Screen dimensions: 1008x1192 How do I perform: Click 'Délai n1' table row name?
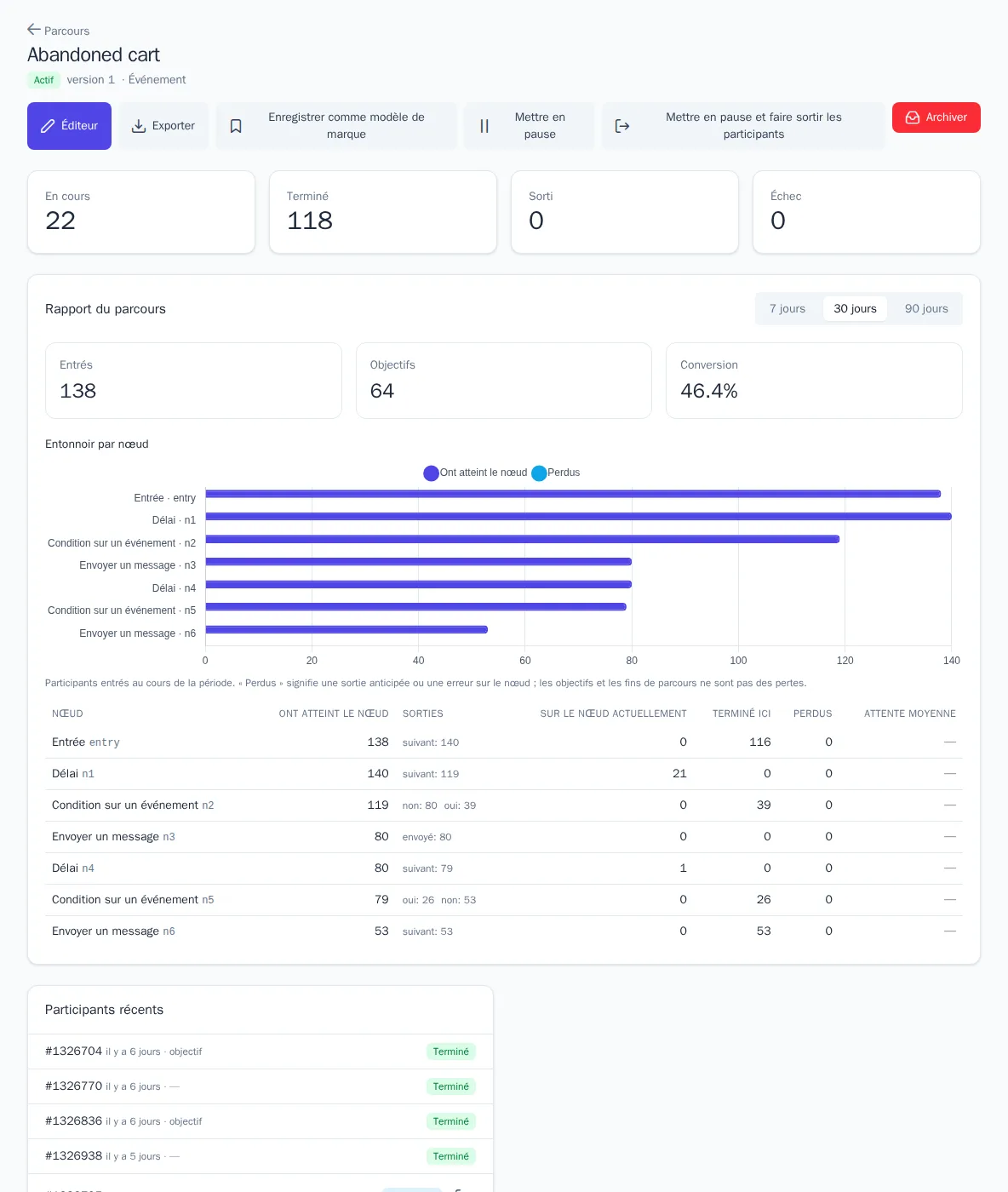point(73,774)
